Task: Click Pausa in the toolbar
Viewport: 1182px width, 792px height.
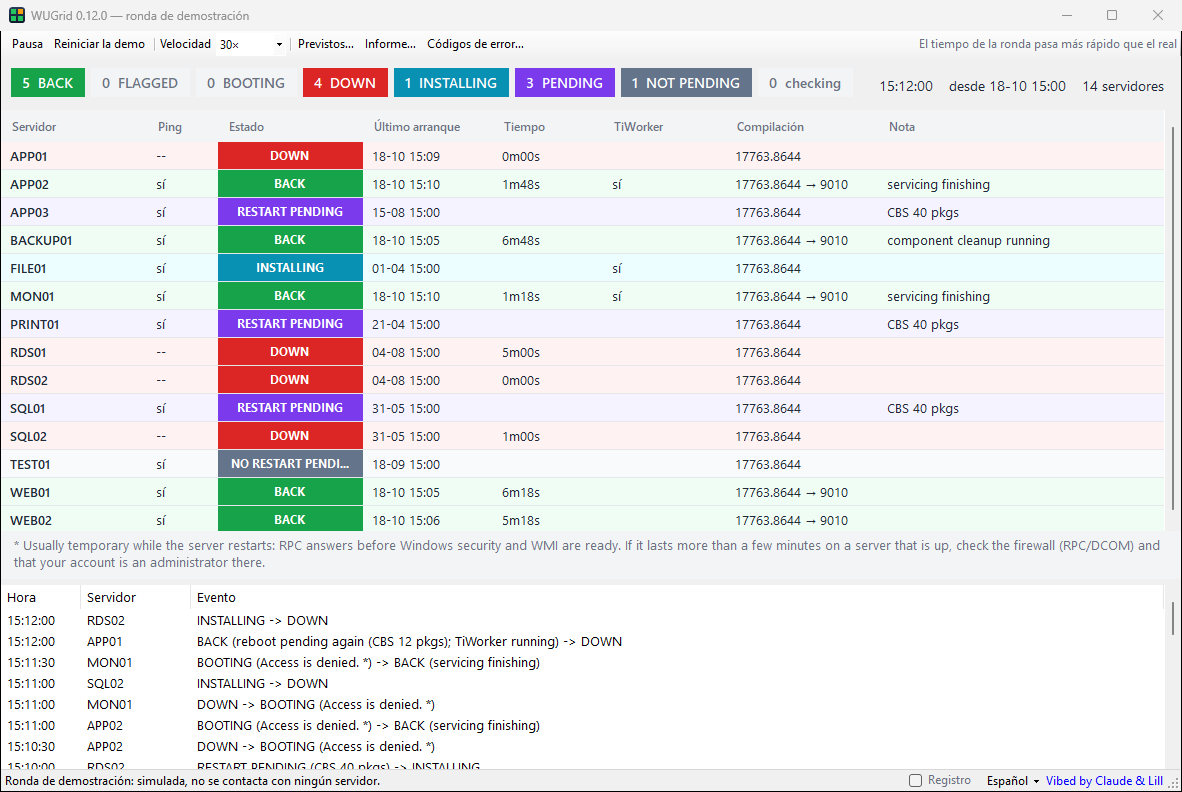Action: pyautogui.click(x=27, y=44)
